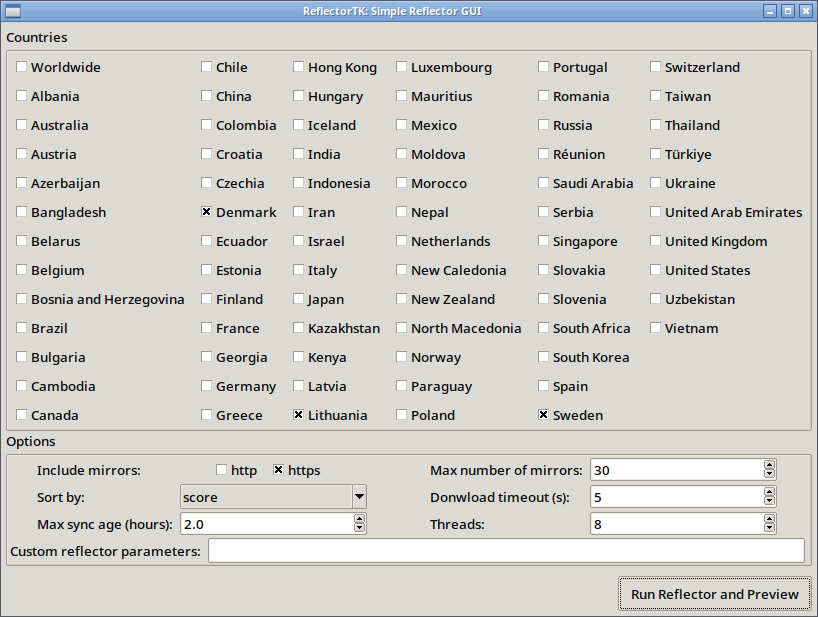This screenshot has height=617, width=818.
Task: Check the United States option
Action: point(656,271)
